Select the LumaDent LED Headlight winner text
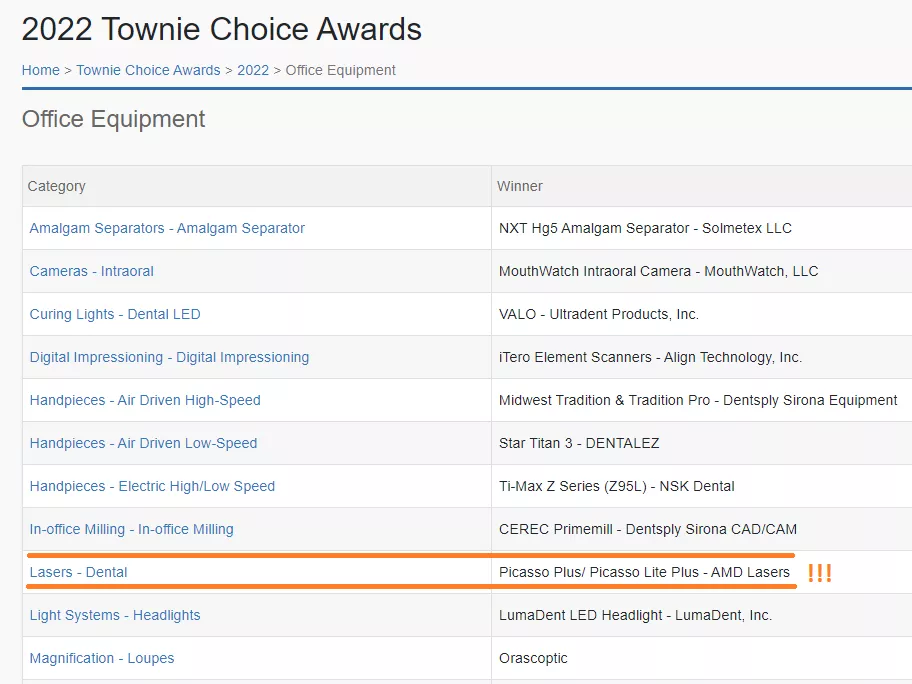The width and height of the screenshot is (912, 684). [x=636, y=615]
